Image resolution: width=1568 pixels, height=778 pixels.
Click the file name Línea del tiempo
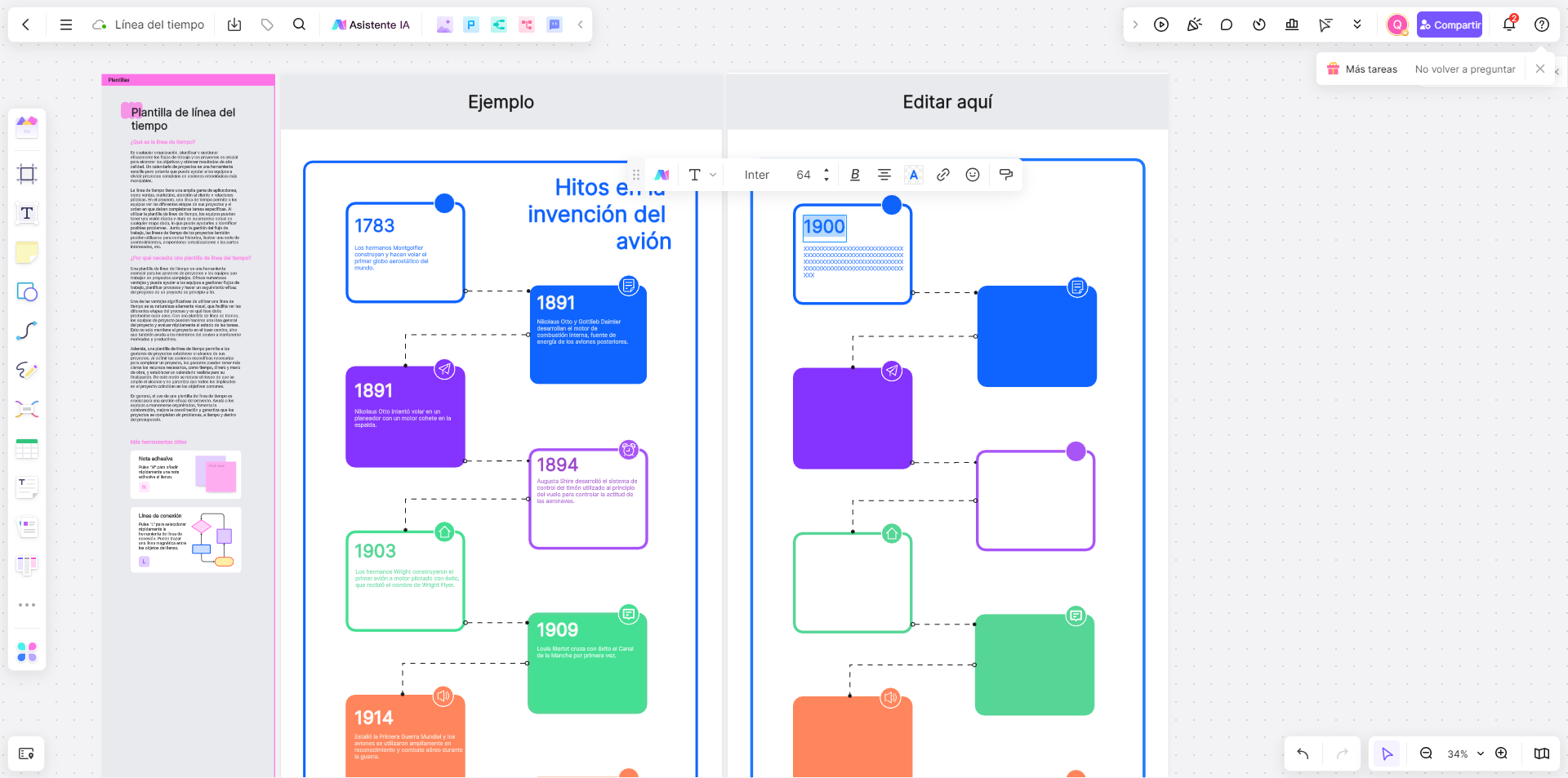pyautogui.click(x=159, y=24)
